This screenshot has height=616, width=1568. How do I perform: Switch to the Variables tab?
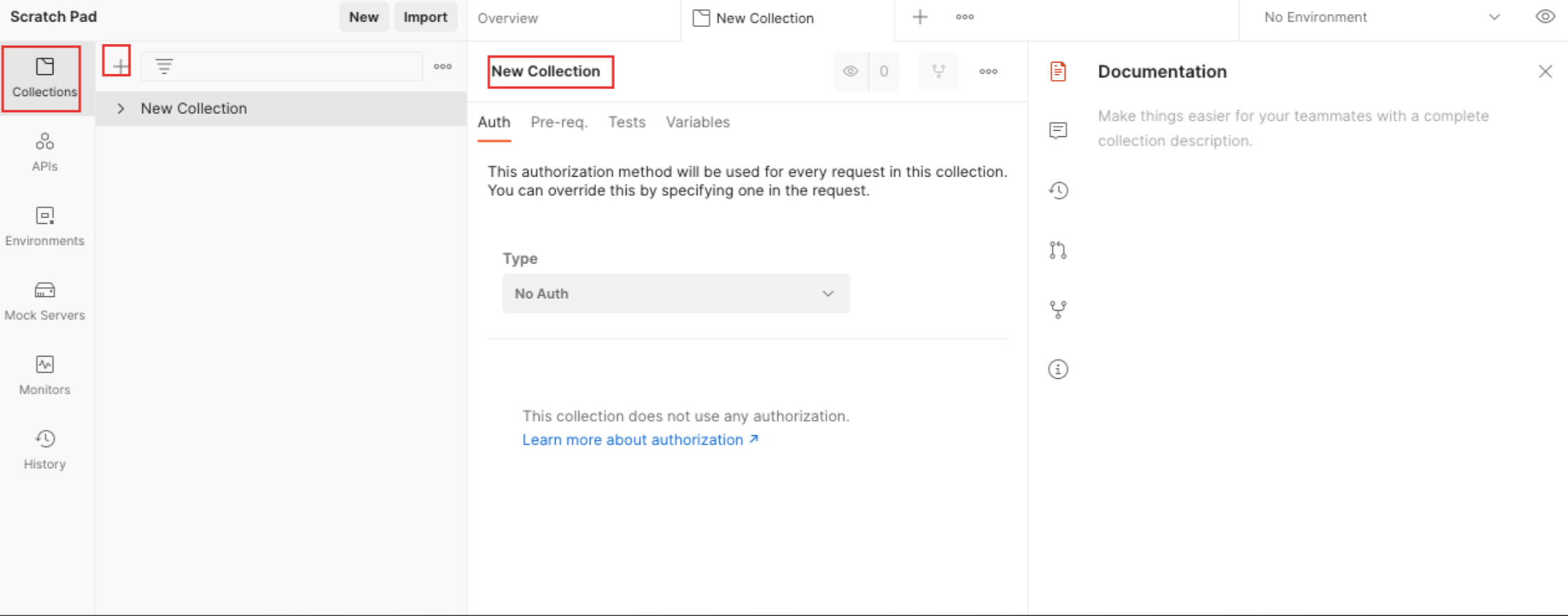coord(697,122)
